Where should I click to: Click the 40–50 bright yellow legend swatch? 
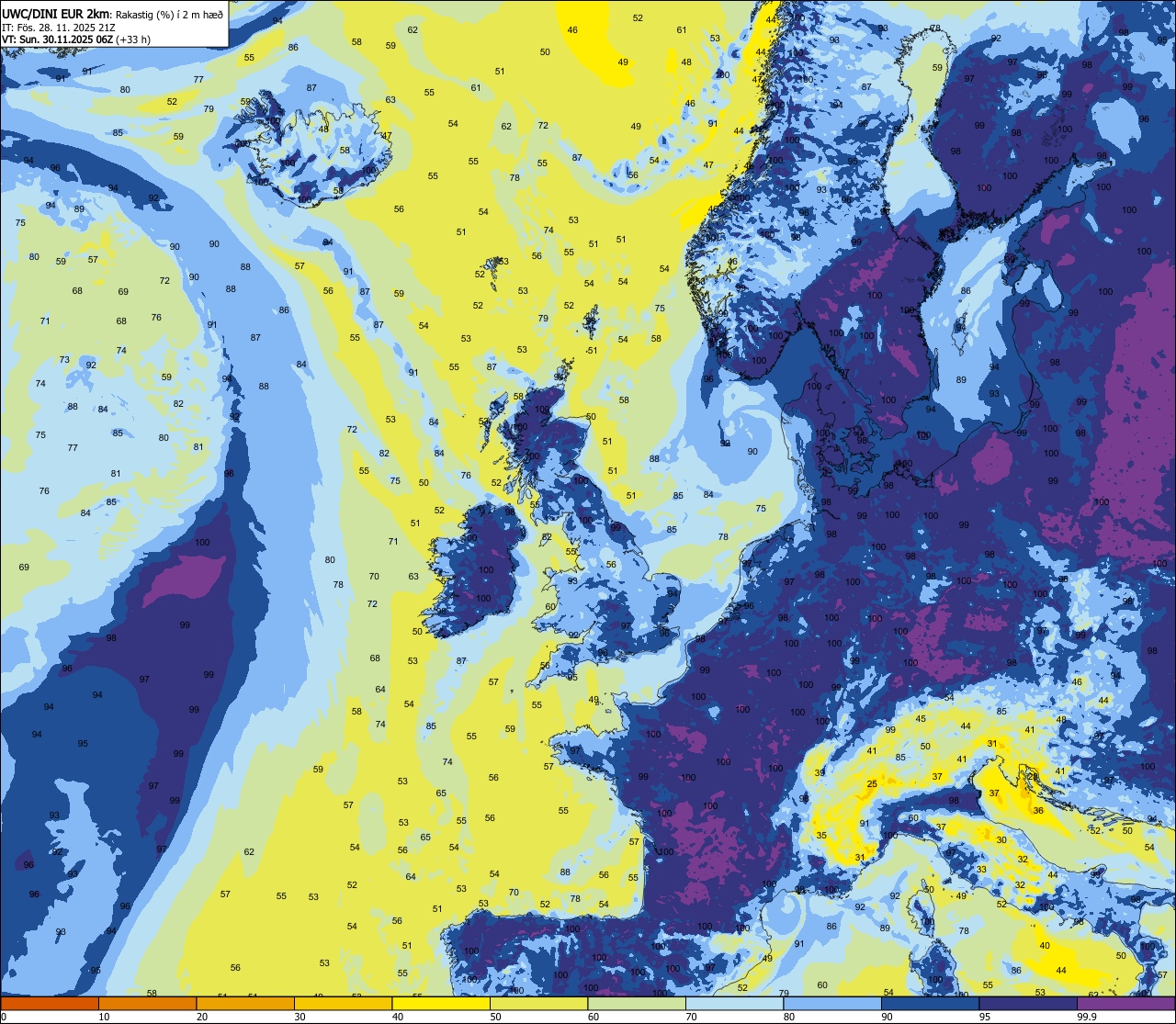[x=441, y=1003]
